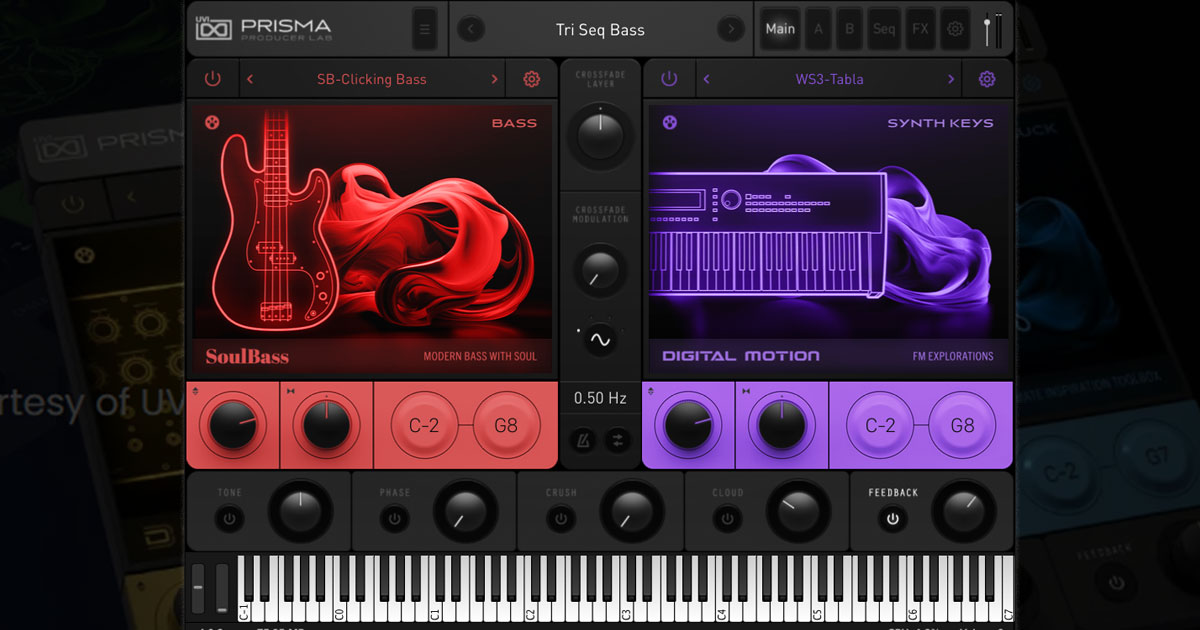The width and height of the screenshot is (1200, 630).
Task: Click the UVI logo in the header
Action: 212,29
